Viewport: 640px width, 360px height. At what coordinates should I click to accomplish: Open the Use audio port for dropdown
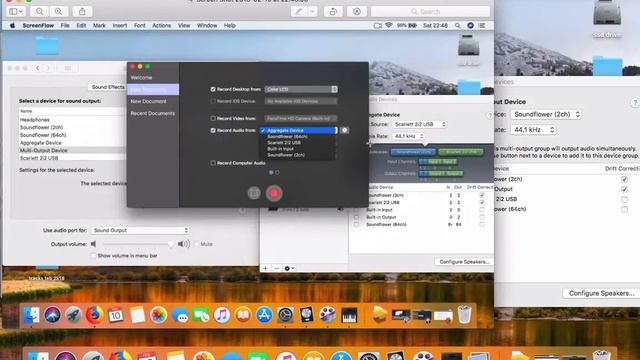[x=140, y=230]
